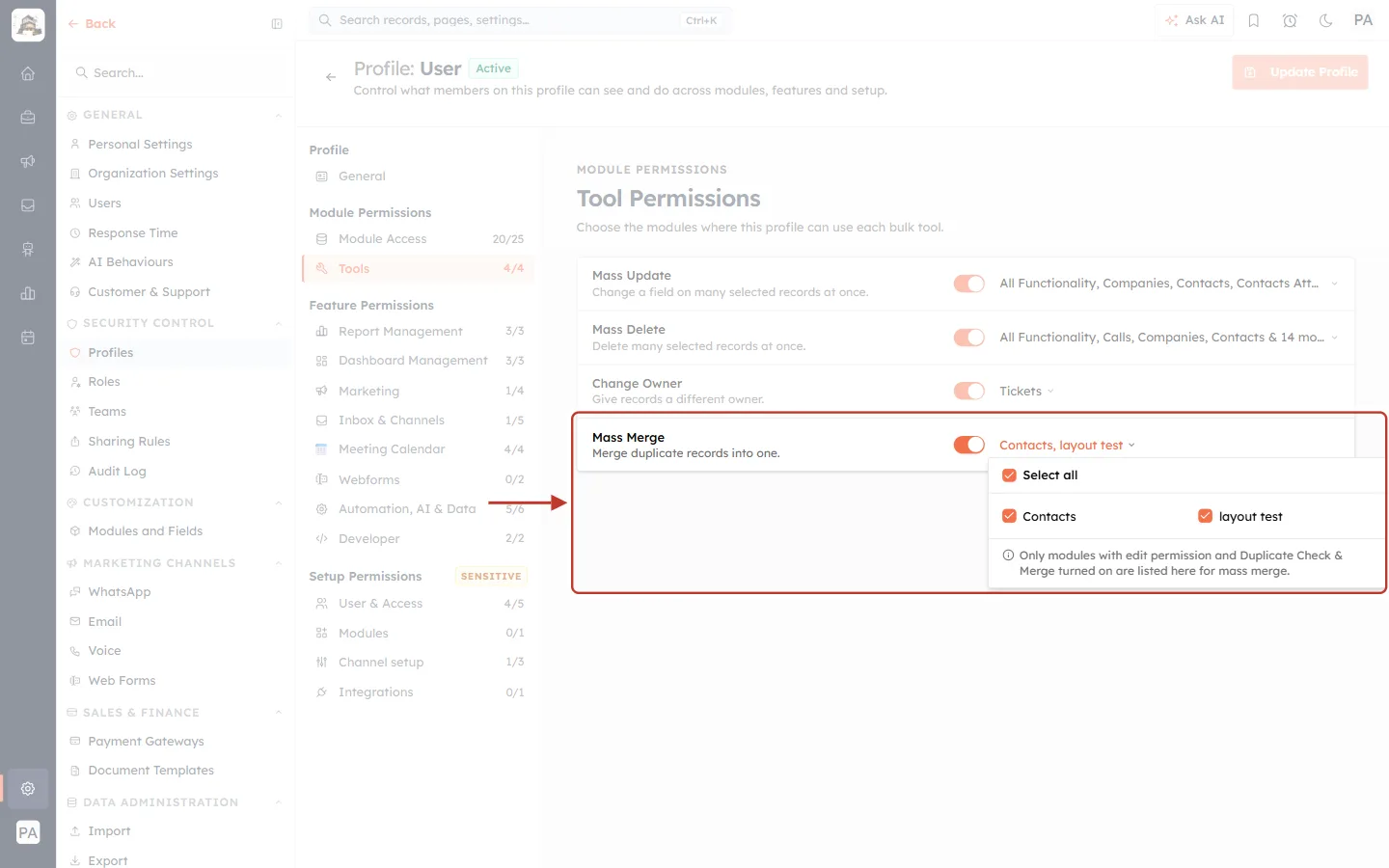The height and width of the screenshot is (868, 1389).
Task: Open the PA avatar at bottom of rail
Action: point(28,832)
